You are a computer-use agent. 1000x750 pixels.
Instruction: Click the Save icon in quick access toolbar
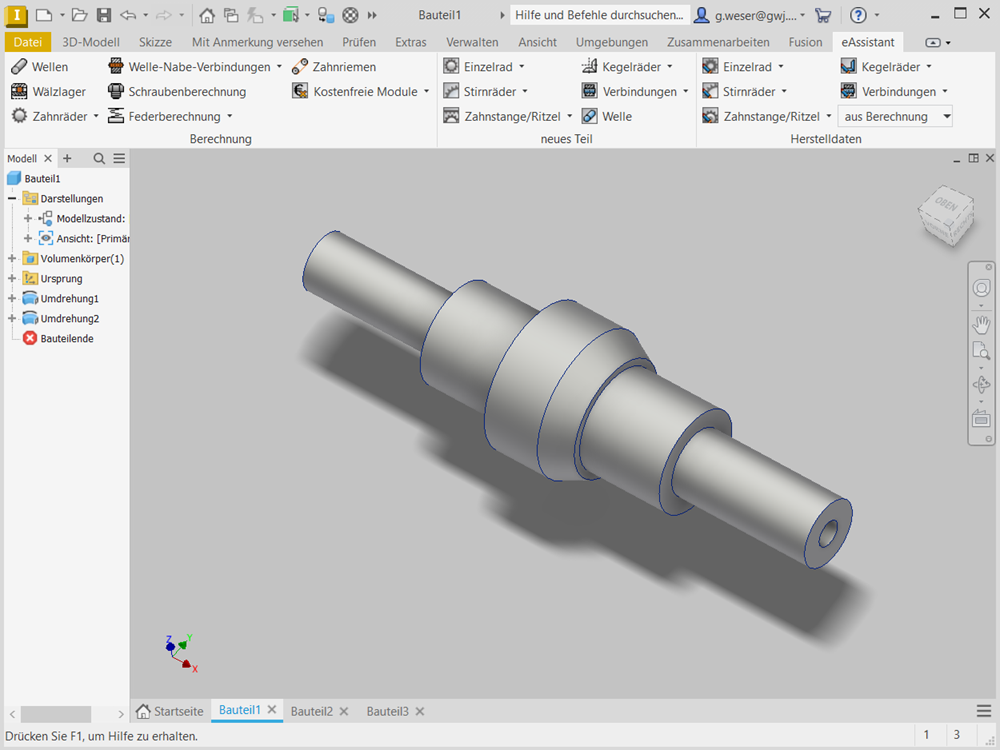coord(104,15)
